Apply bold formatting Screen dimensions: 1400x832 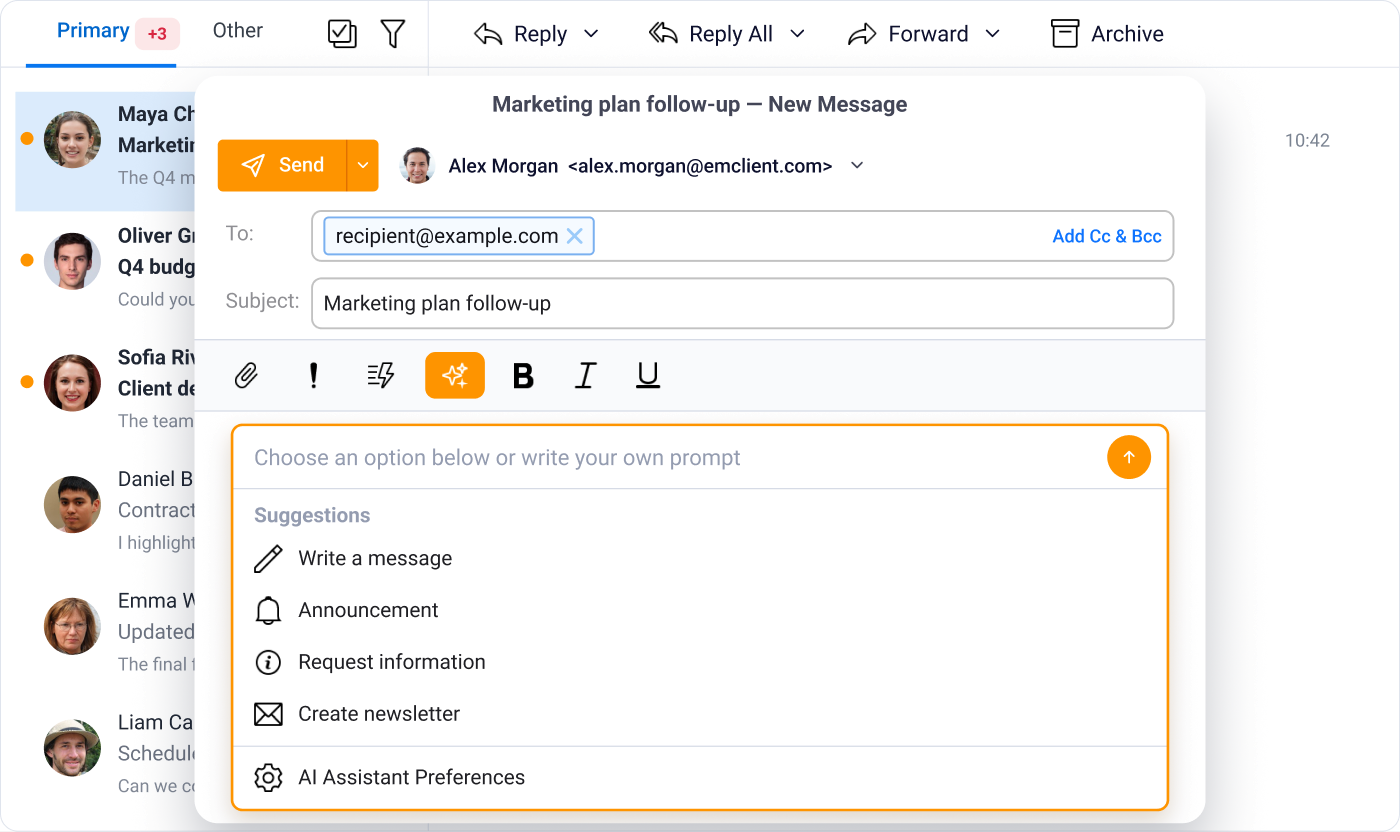tap(523, 376)
